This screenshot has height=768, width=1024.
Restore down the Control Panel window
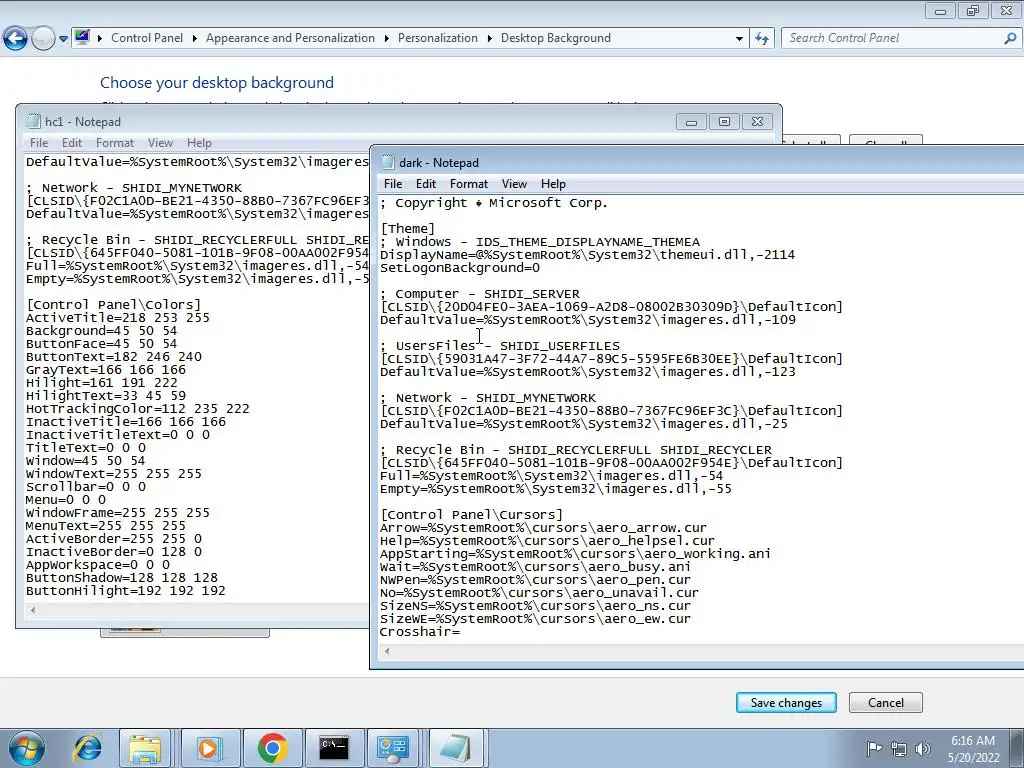click(x=973, y=10)
